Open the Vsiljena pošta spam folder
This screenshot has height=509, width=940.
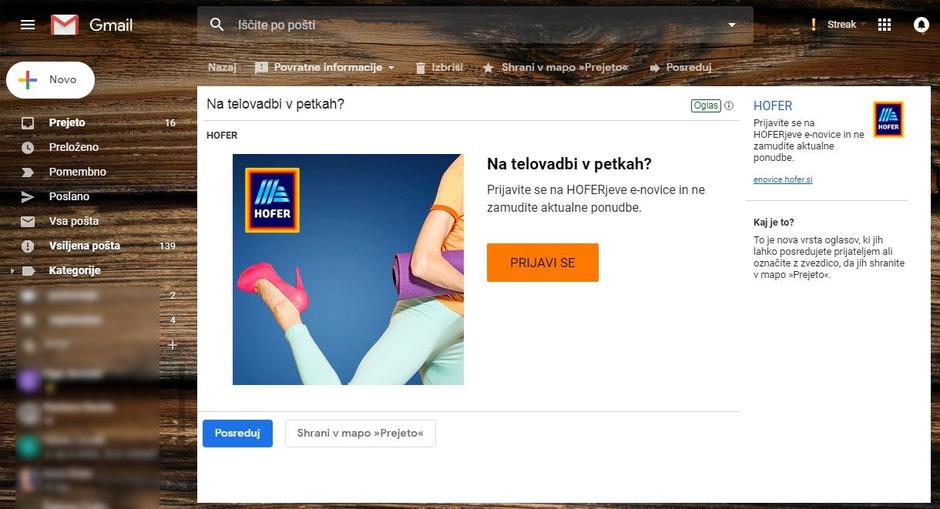click(x=85, y=245)
